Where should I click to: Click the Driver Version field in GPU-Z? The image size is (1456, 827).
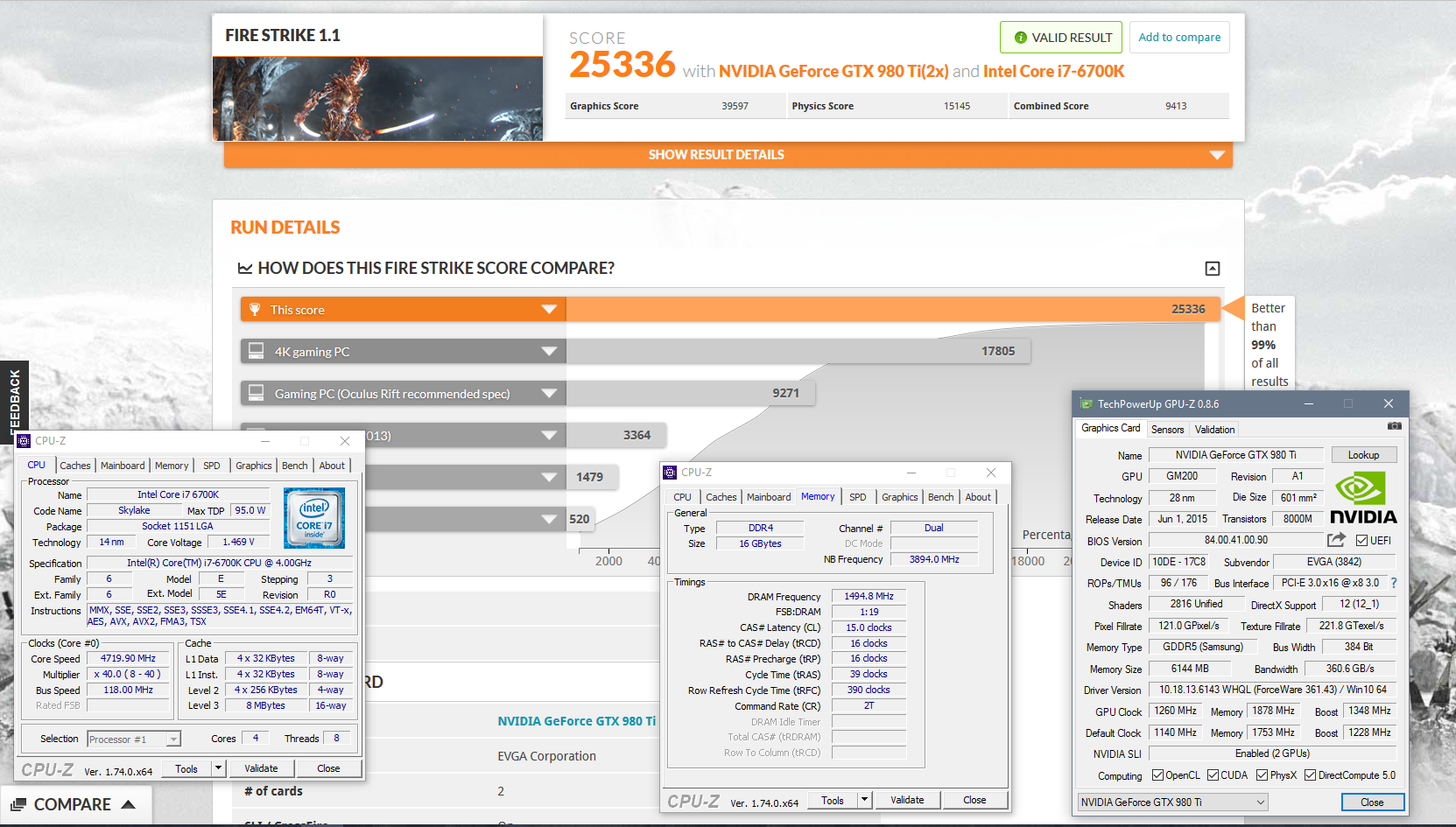(x=1272, y=690)
